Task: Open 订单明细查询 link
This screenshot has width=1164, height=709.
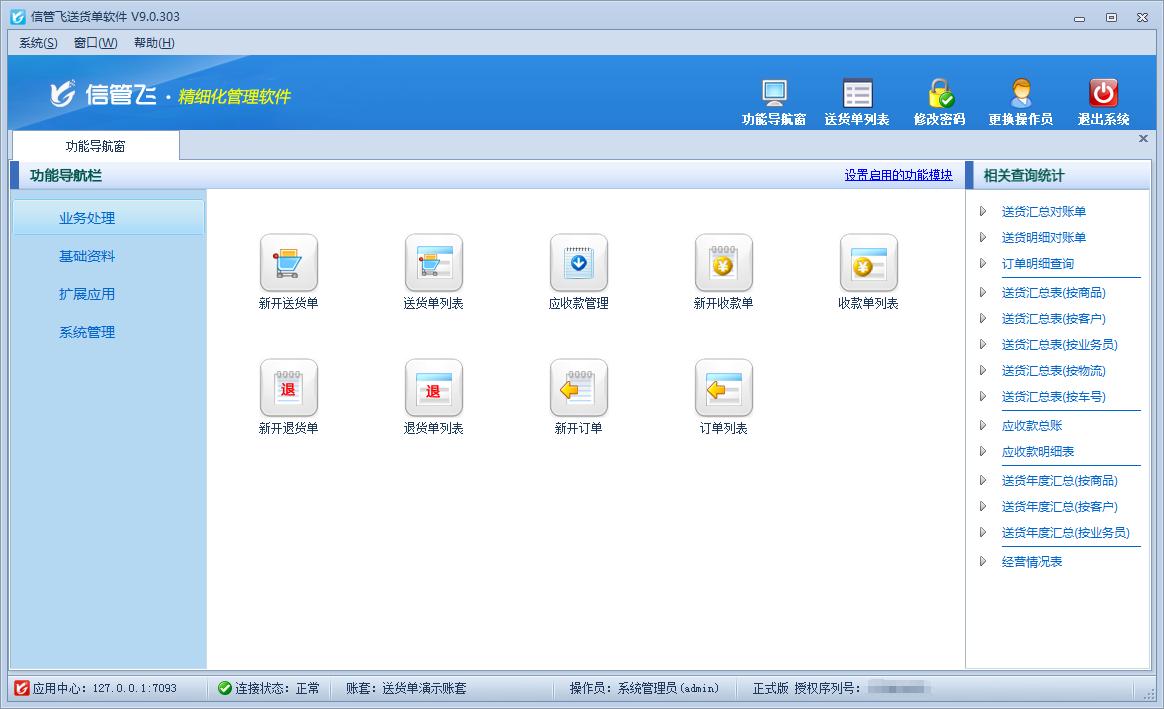Action: tap(1038, 264)
